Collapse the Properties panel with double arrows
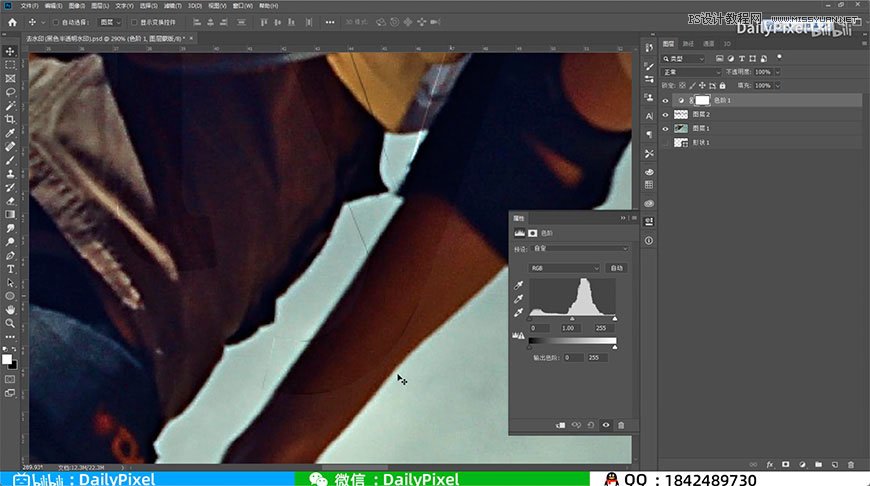The height and width of the screenshot is (486, 870). click(x=623, y=218)
